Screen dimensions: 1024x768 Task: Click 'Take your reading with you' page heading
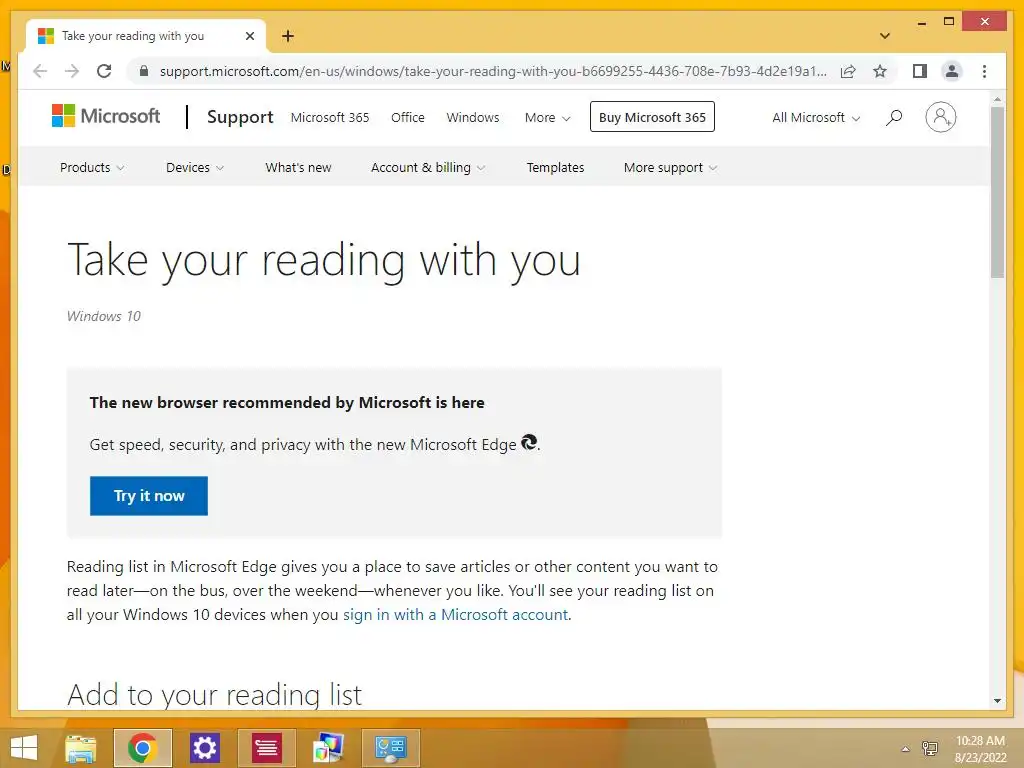[x=324, y=261]
